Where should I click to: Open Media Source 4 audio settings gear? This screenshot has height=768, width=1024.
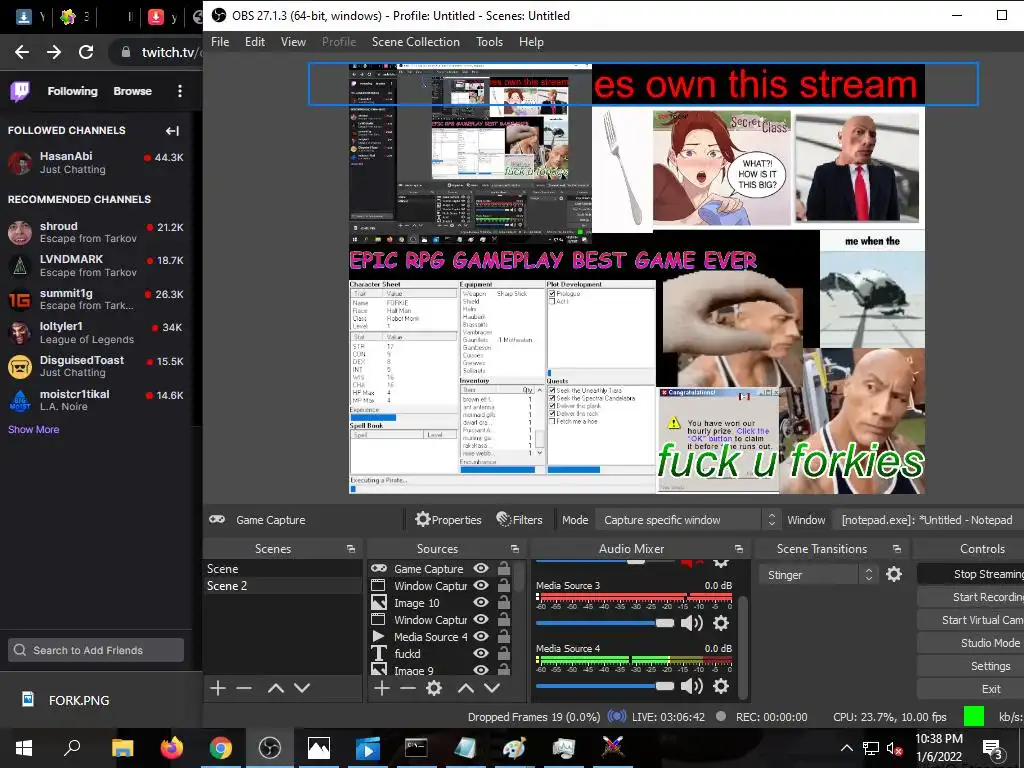(x=721, y=686)
